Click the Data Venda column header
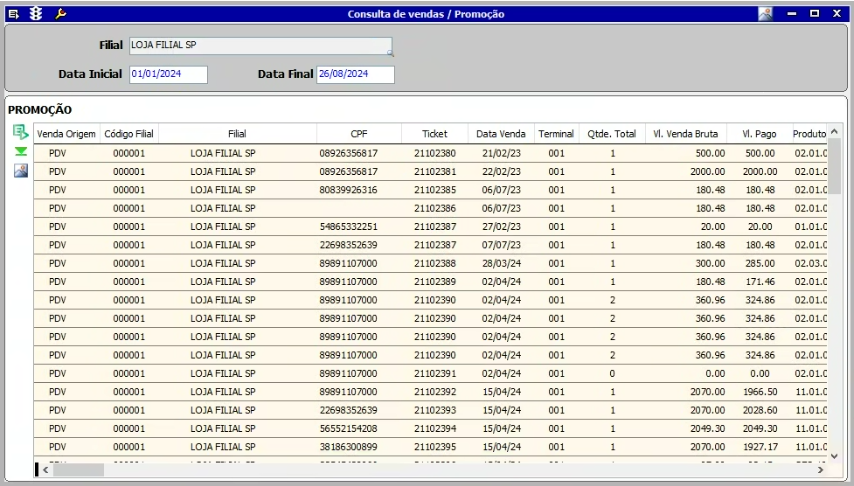This screenshot has width=854, height=486. pos(501,134)
